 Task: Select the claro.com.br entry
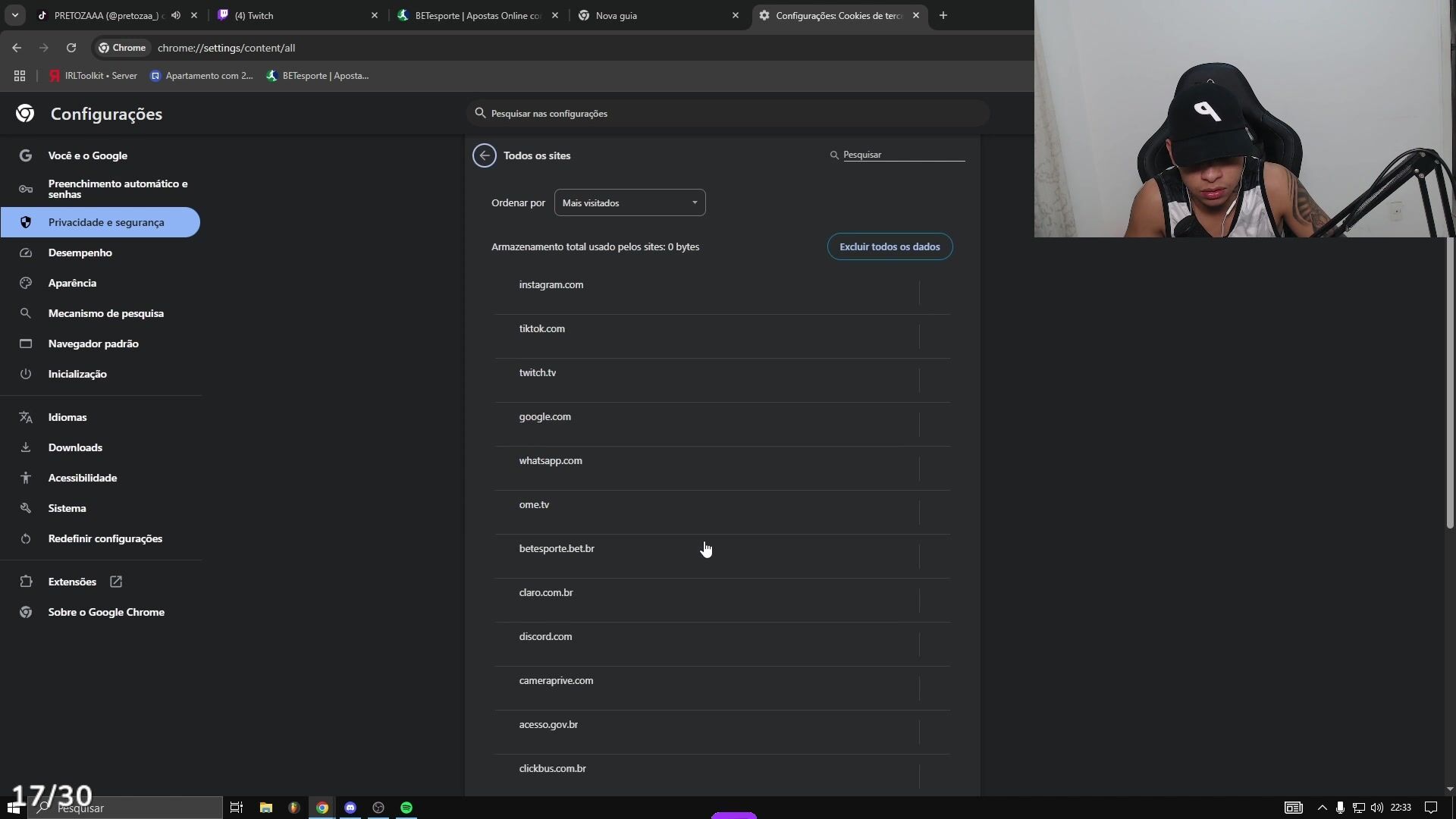722,600
